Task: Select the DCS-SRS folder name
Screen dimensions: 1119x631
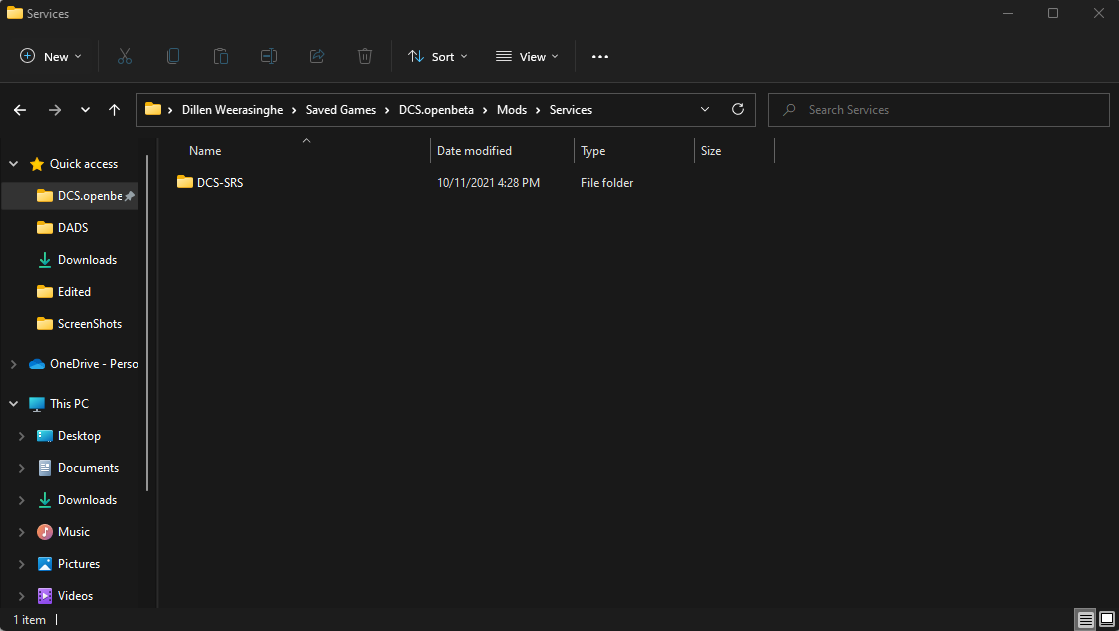Action: (x=220, y=183)
